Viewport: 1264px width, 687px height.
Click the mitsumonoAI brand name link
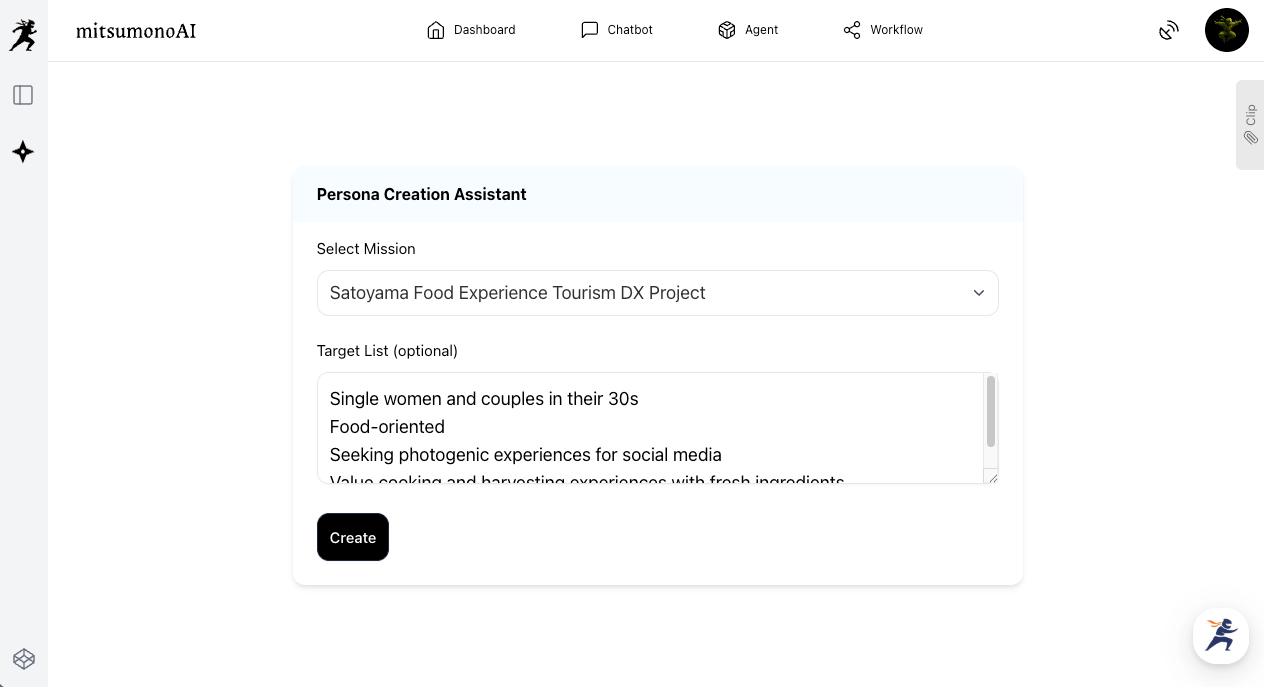(x=136, y=31)
